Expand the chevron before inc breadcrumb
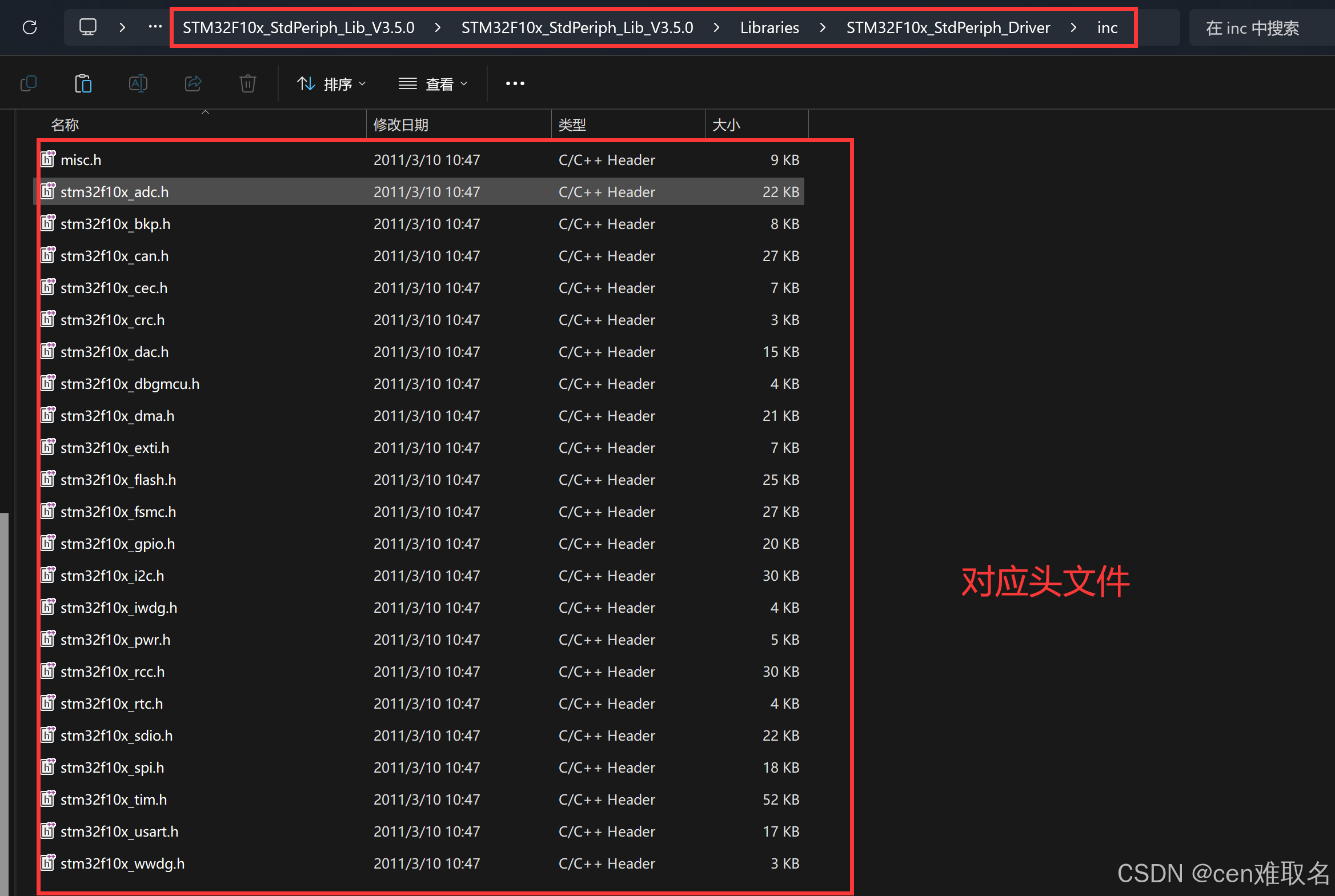1335x896 pixels. (1073, 27)
